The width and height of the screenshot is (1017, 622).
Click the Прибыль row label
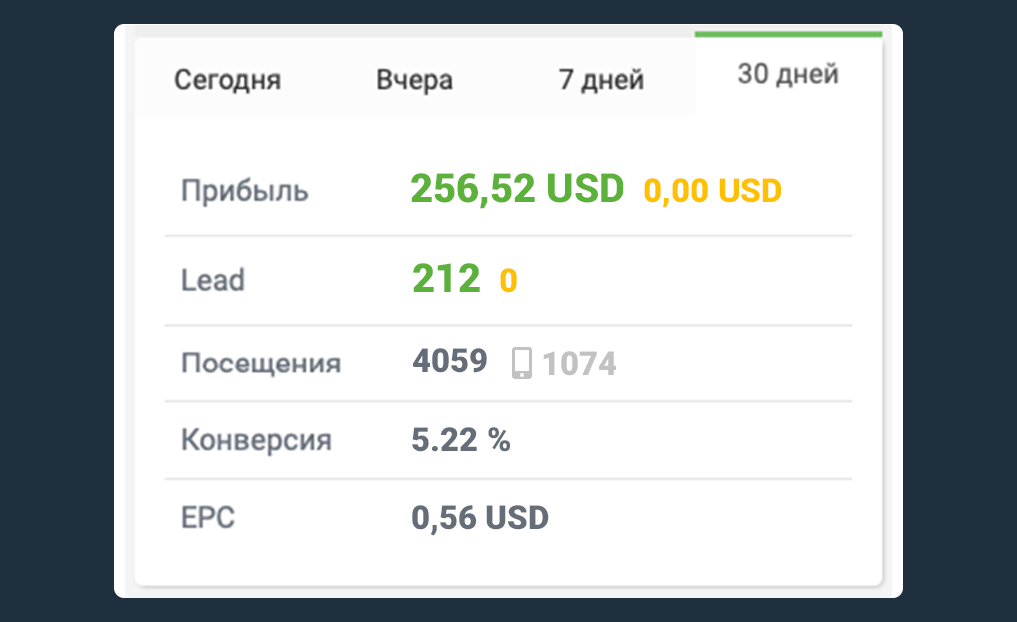244,190
